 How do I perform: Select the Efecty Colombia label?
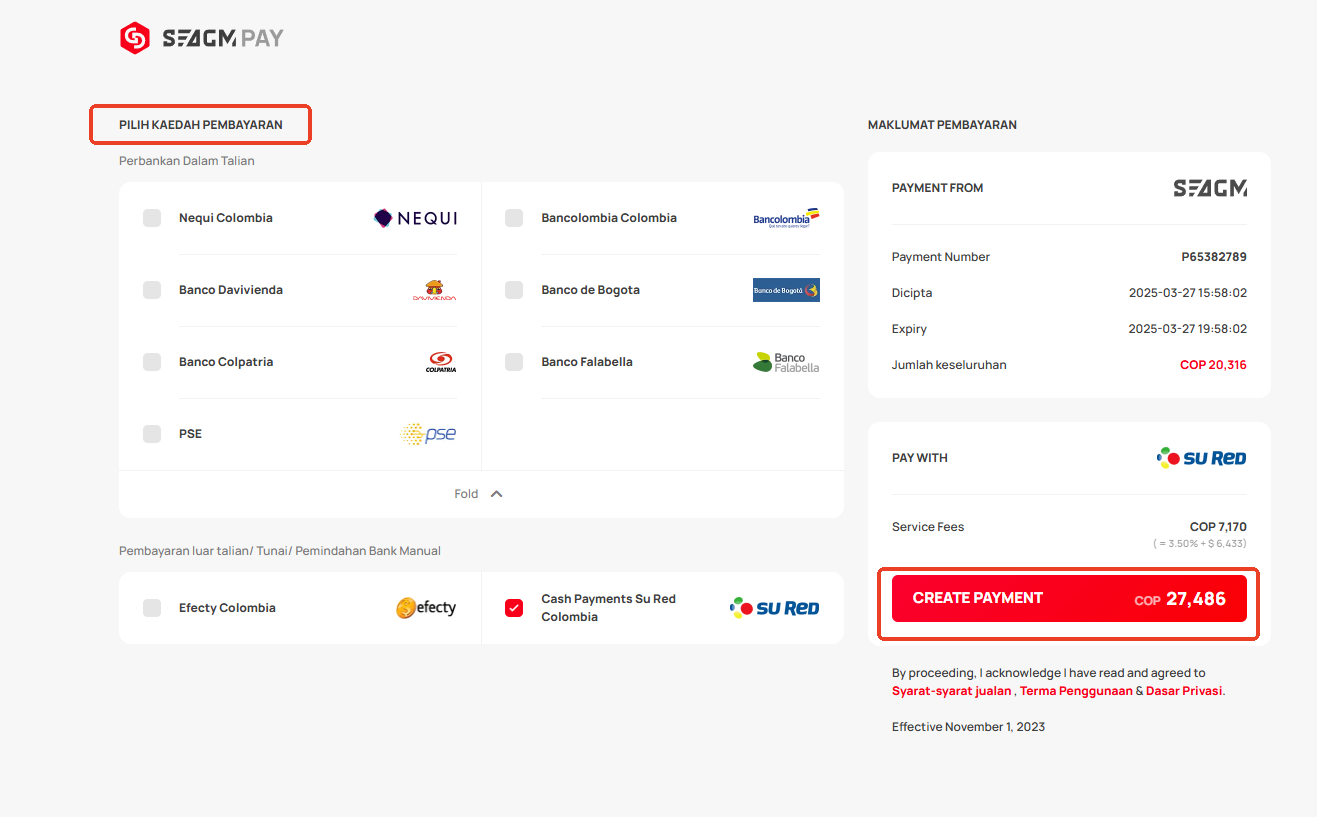point(227,608)
